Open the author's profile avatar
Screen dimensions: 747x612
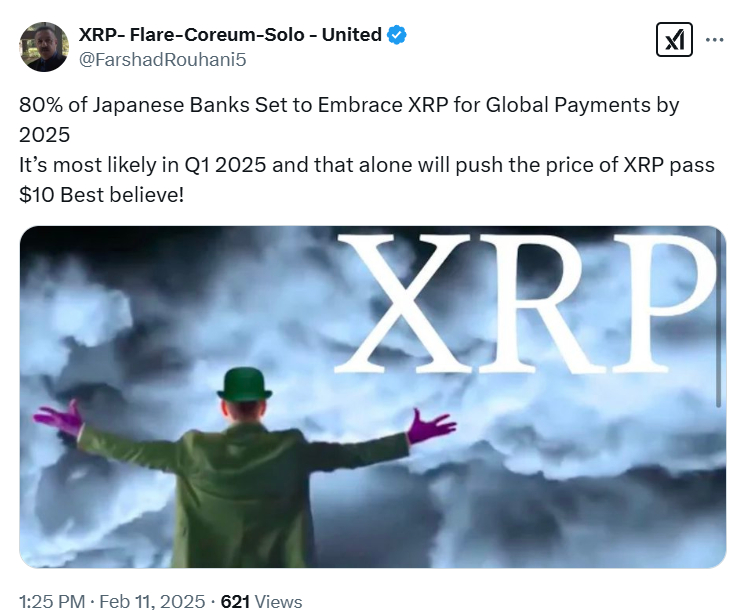[x=44, y=47]
